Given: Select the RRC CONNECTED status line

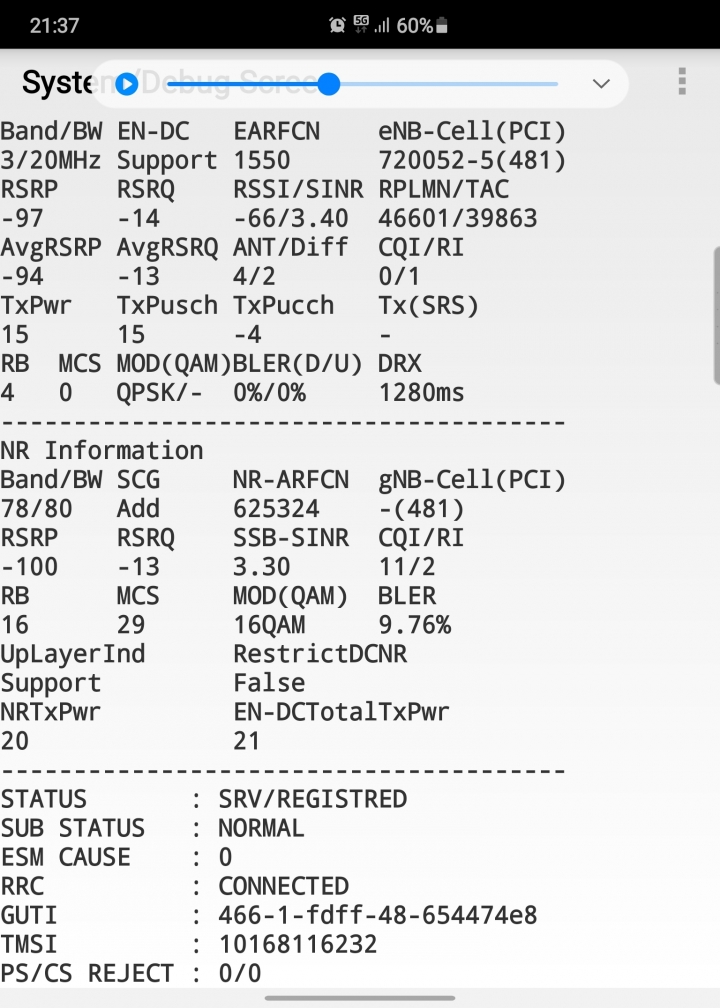Looking at the screenshot, I should point(175,886).
